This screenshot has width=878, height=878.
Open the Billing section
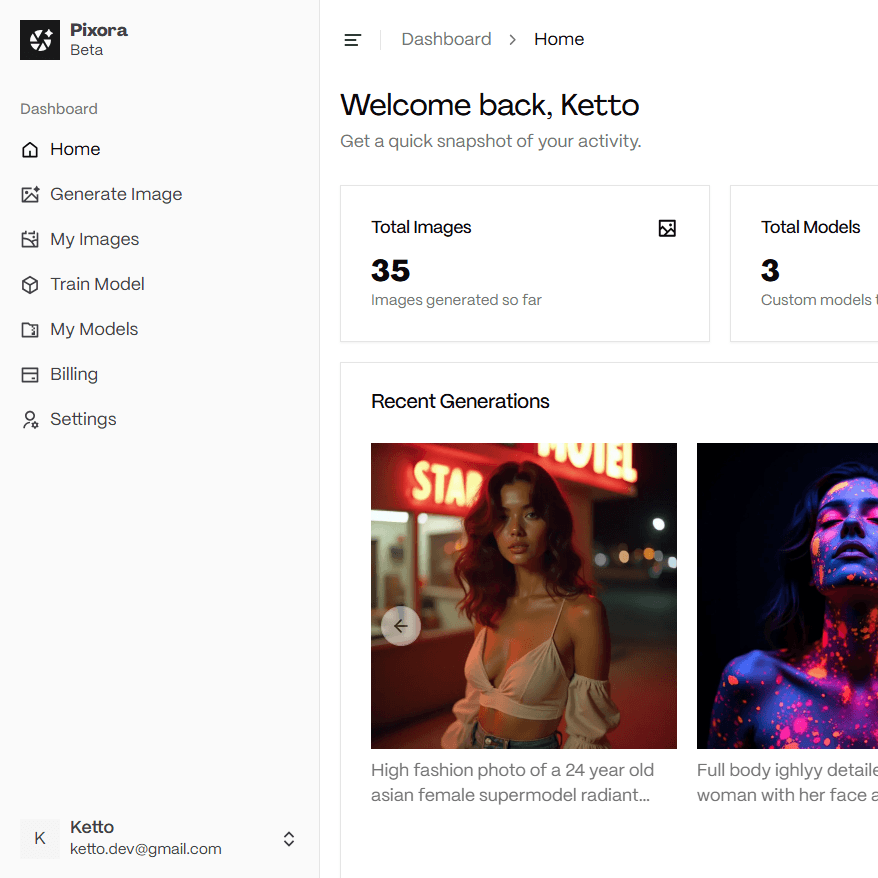160,374
